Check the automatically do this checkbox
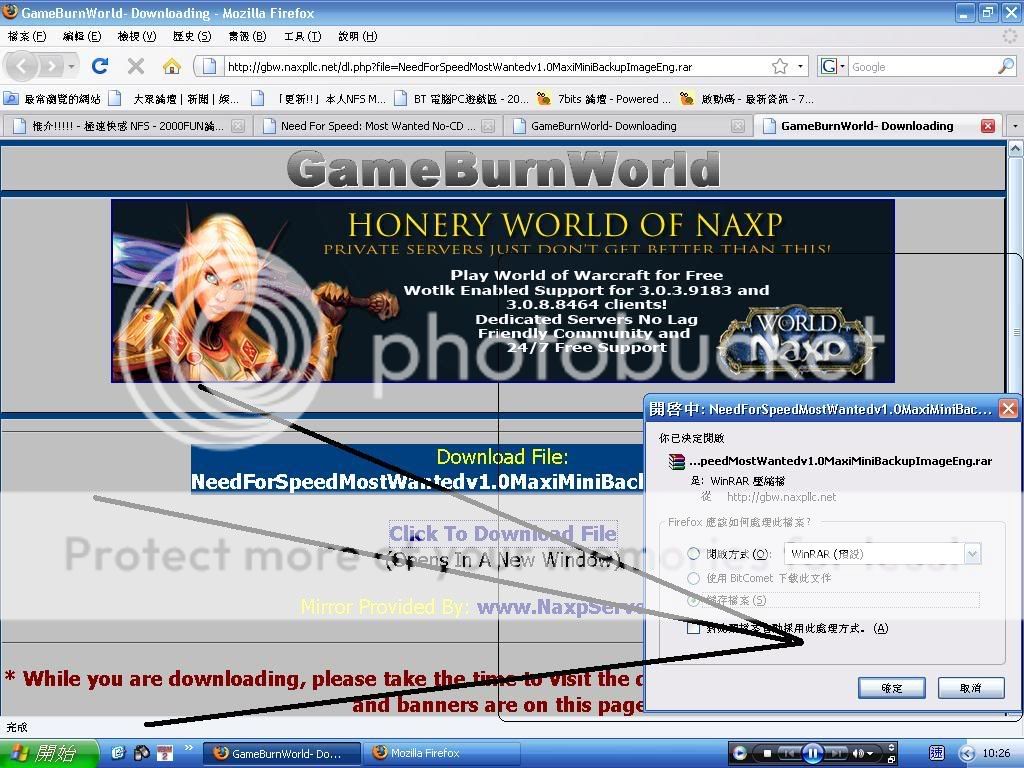This screenshot has width=1024, height=768. [694, 628]
